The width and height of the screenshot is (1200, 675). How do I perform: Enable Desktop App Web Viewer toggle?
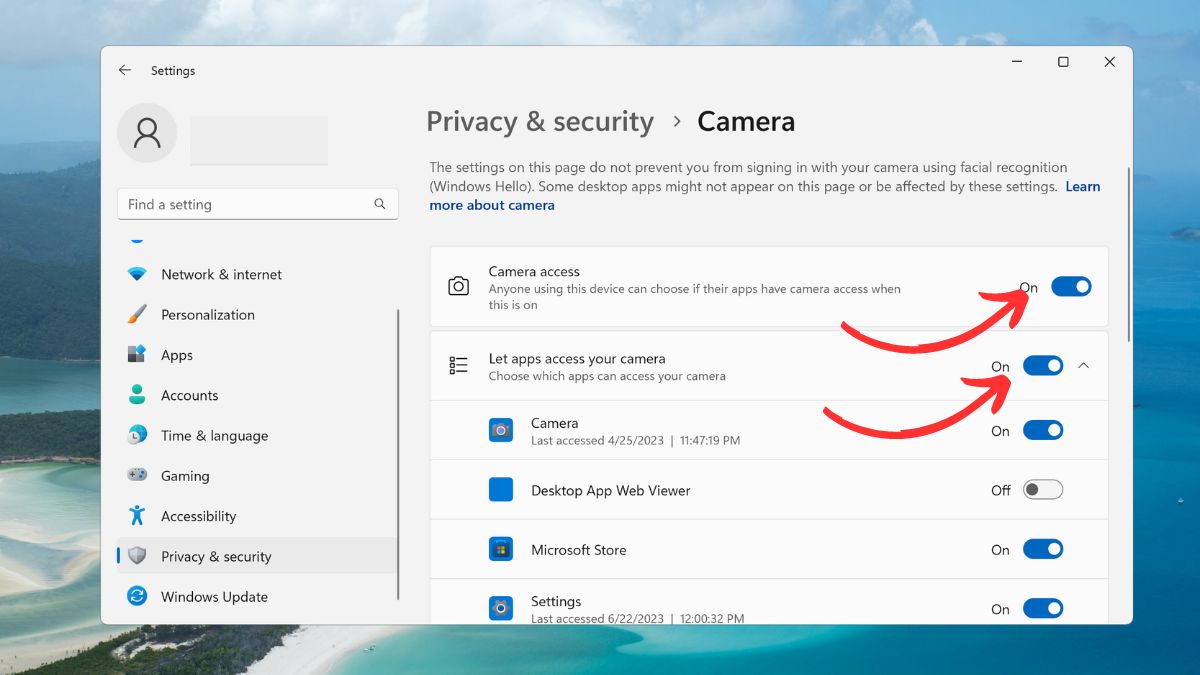(1043, 490)
